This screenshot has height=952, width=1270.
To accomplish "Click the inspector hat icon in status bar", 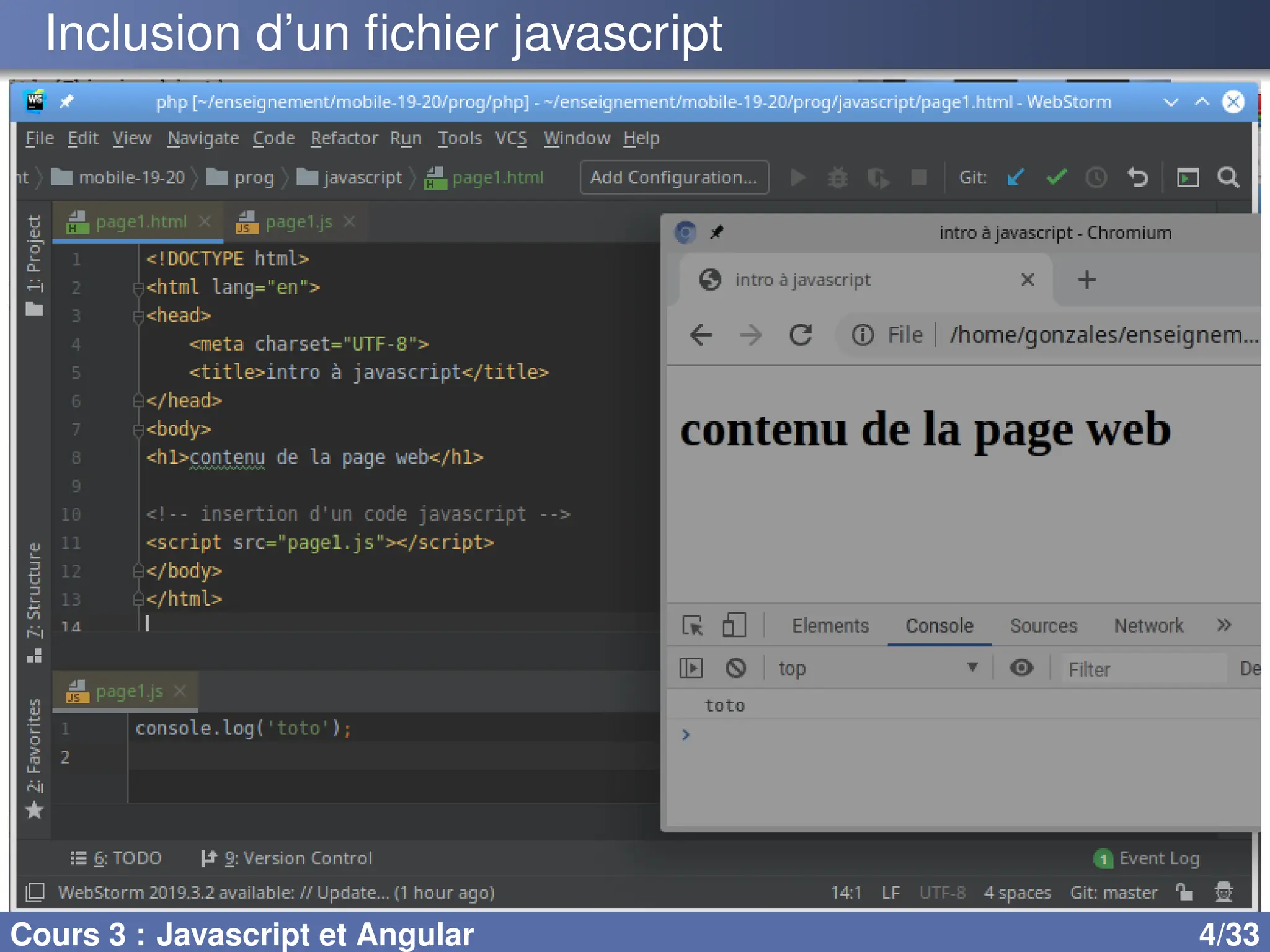I will 1223,892.
